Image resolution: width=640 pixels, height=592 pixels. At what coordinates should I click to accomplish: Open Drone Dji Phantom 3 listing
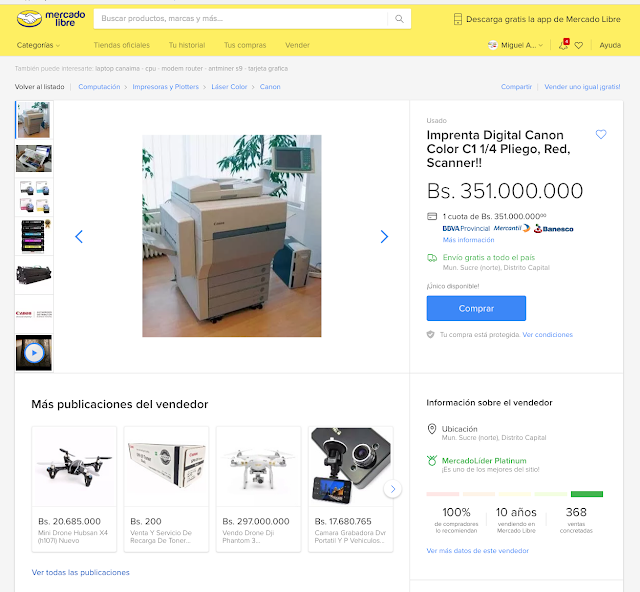pos(258,489)
